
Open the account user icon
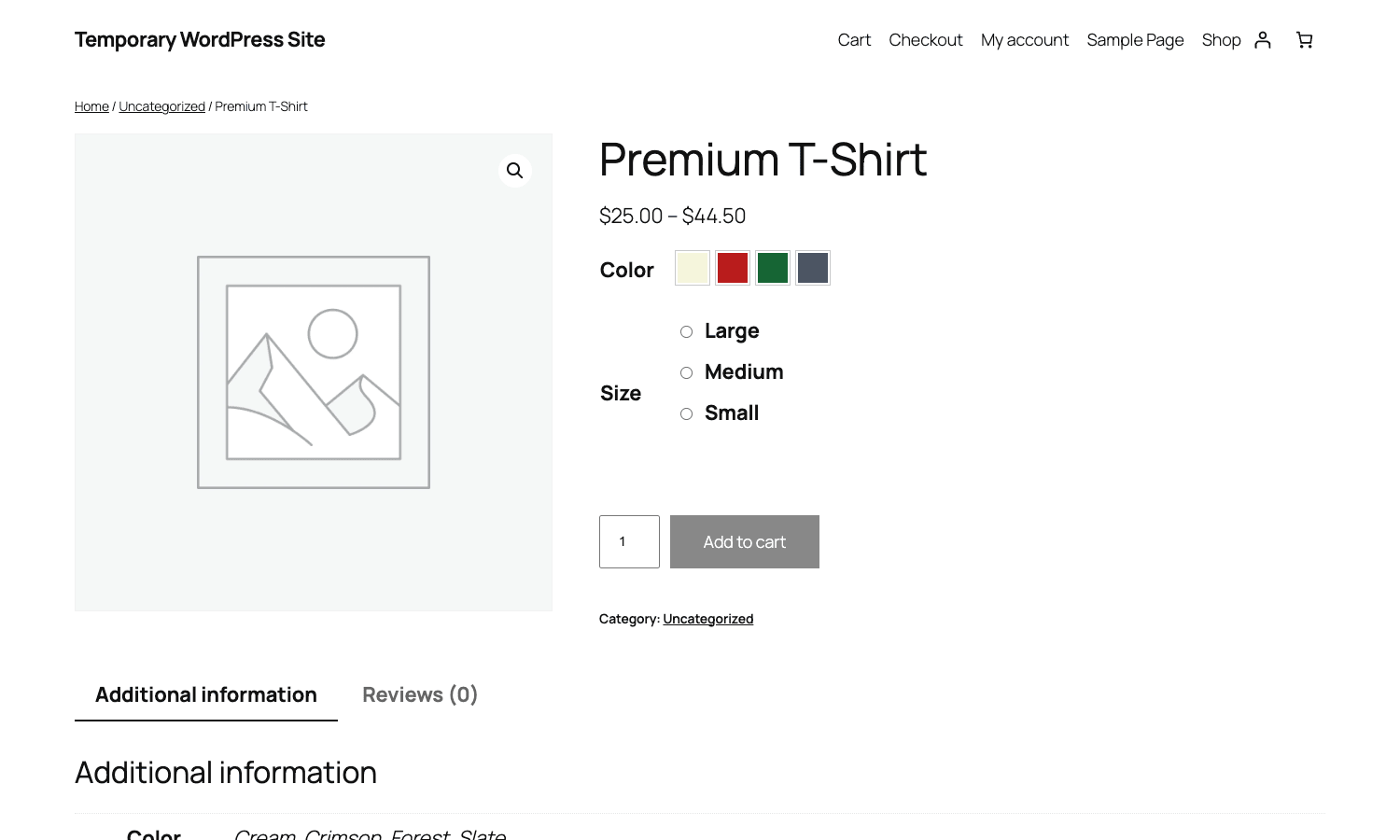[x=1263, y=39]
